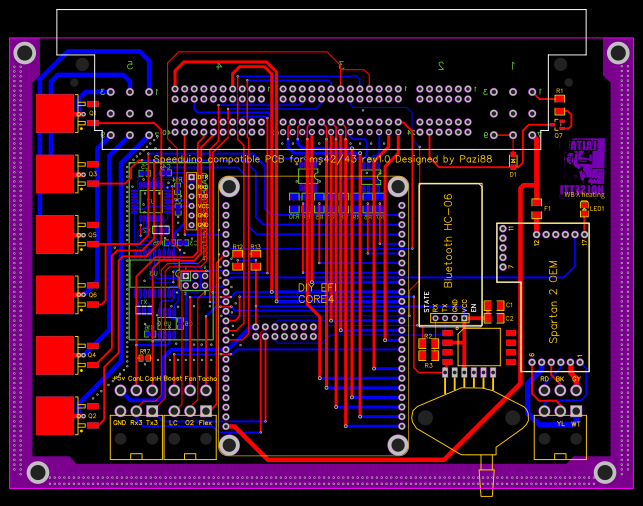The width and height of the screenshot is (643, 506).
Task: Select the top-left corner mounting hole
Action: point(25,53)
